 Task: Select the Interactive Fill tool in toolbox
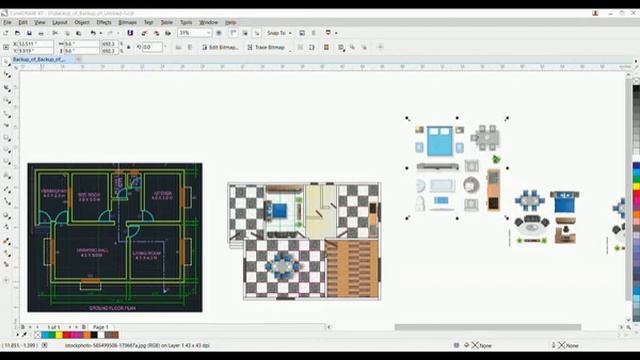click(7, 253)
